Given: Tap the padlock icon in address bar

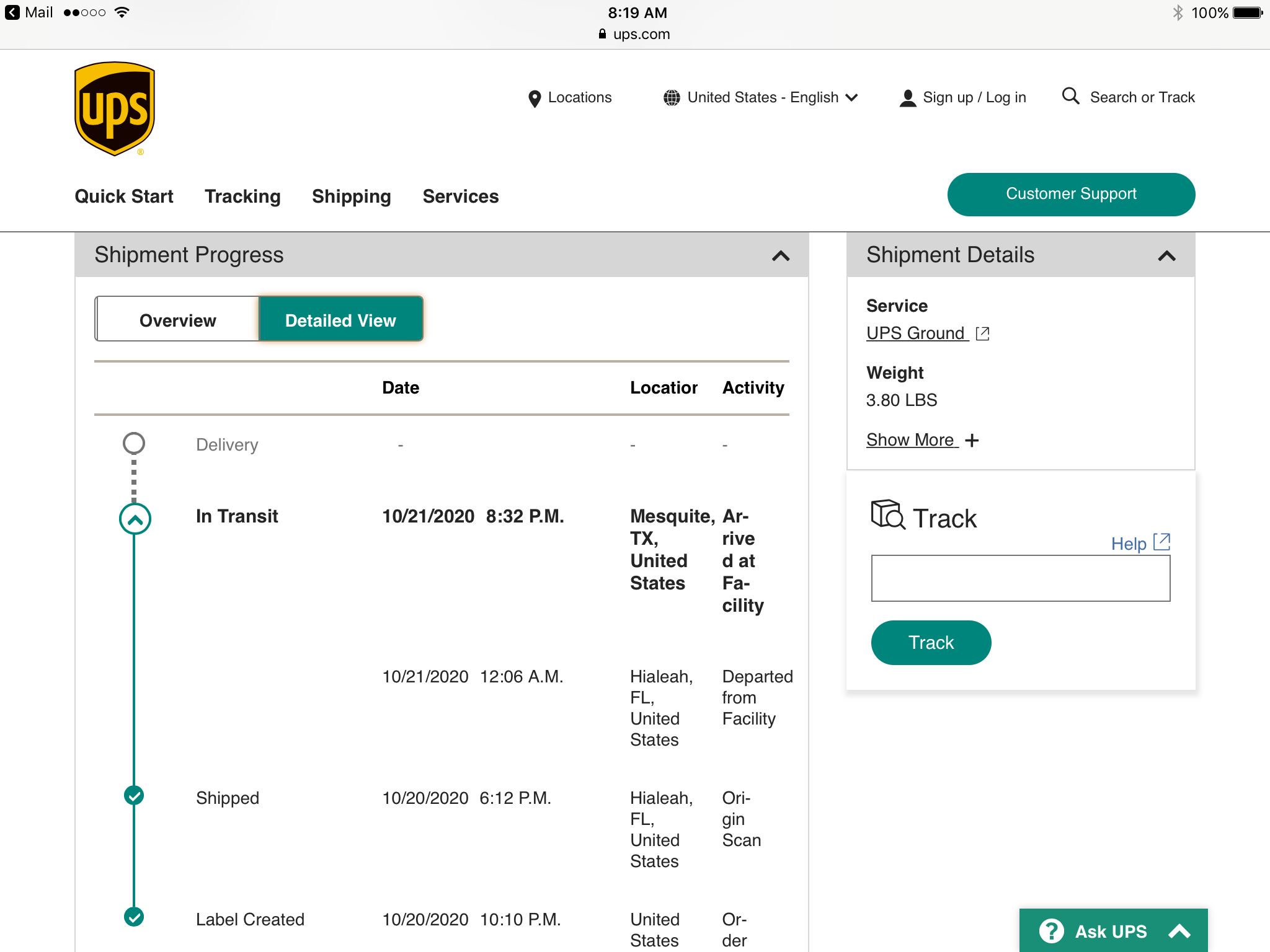Looking at the screenshot, I should [x=602, y=34].
